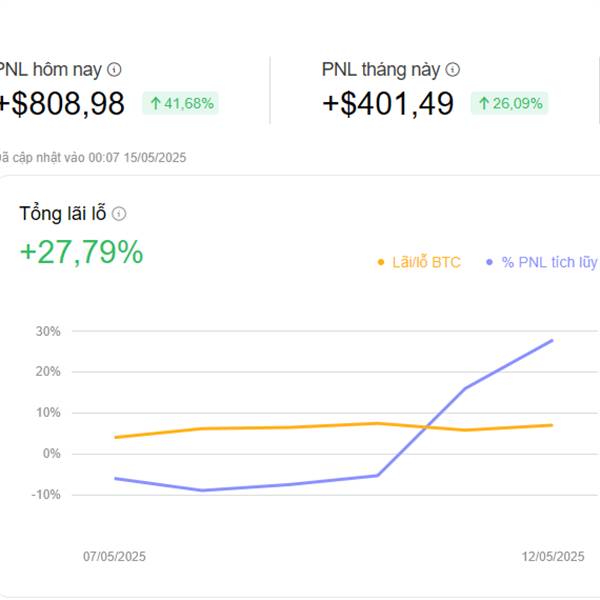
Task: Click the 26,09% monthly change badge
Action: click(x=509, y=103)
